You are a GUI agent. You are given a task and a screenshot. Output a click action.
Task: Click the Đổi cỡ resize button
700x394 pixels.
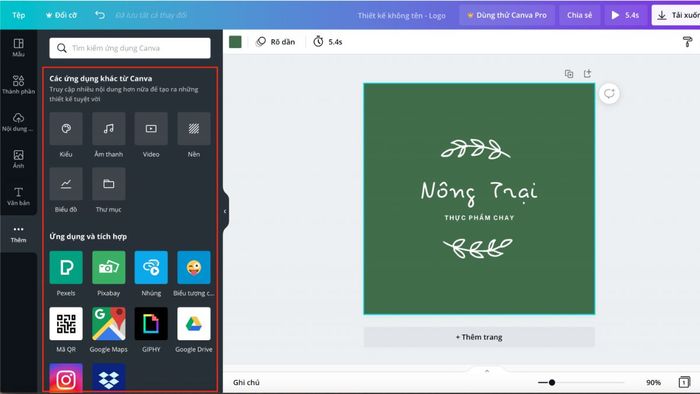coord(61,15)
